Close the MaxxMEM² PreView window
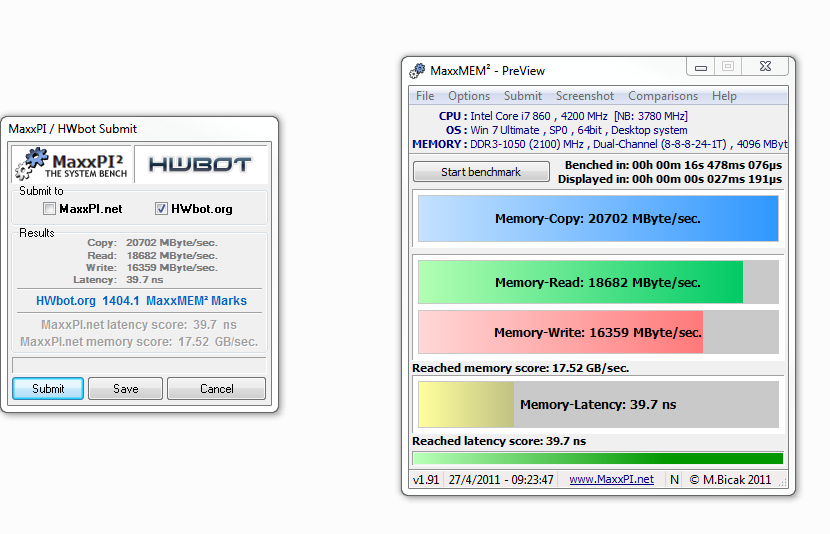 tap(765, 66)
